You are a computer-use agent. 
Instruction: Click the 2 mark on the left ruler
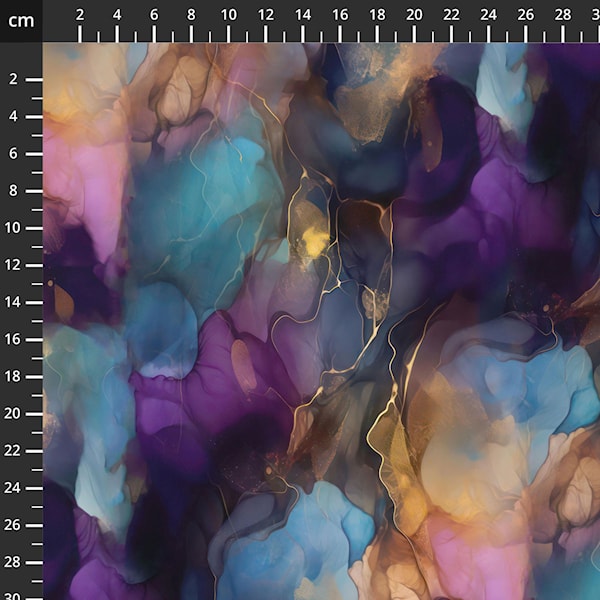point(15,79)
